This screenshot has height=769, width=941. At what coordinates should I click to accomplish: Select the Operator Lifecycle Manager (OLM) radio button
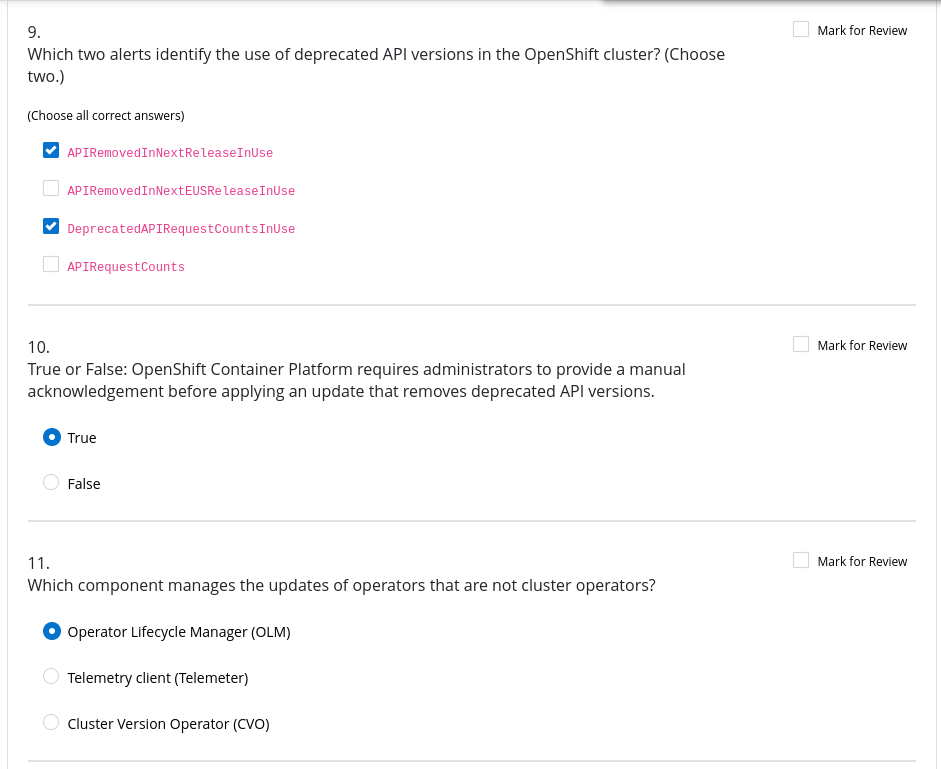coord(52,631)
